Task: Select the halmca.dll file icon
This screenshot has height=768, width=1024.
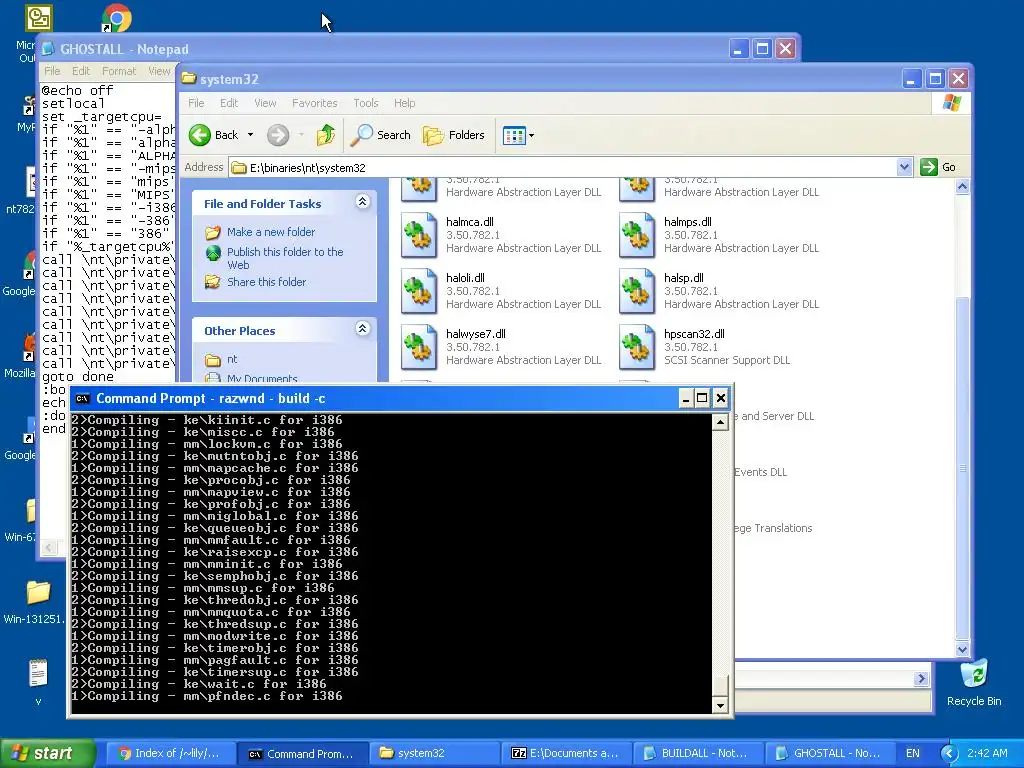Action: coord(419,235)
